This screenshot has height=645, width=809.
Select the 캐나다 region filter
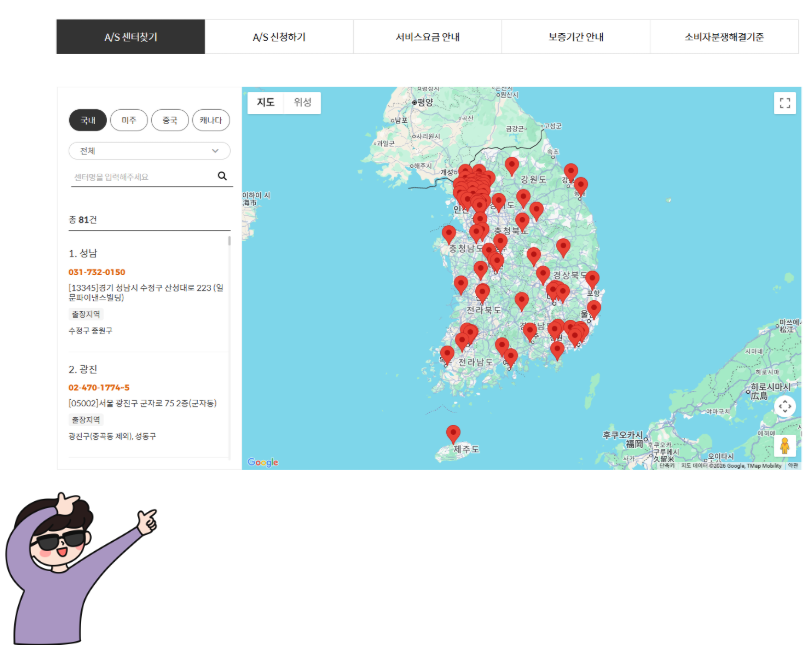(x=211, y=120)
